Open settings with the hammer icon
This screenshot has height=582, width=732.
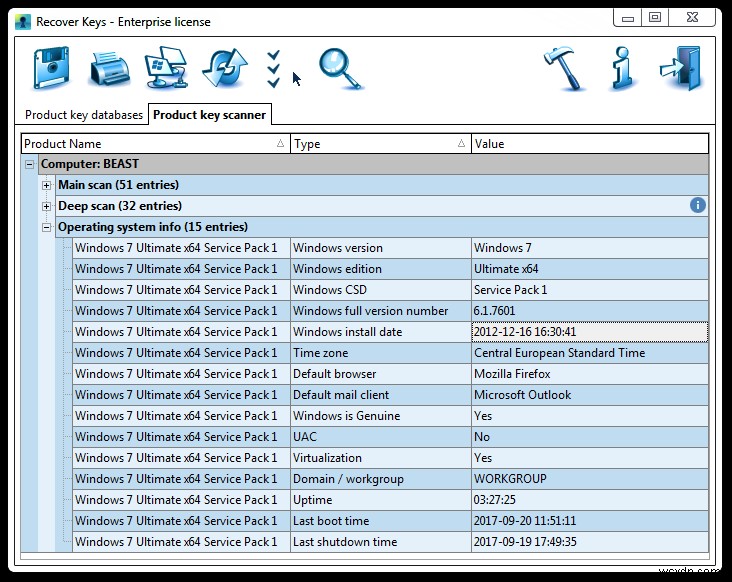click(565, 68)
